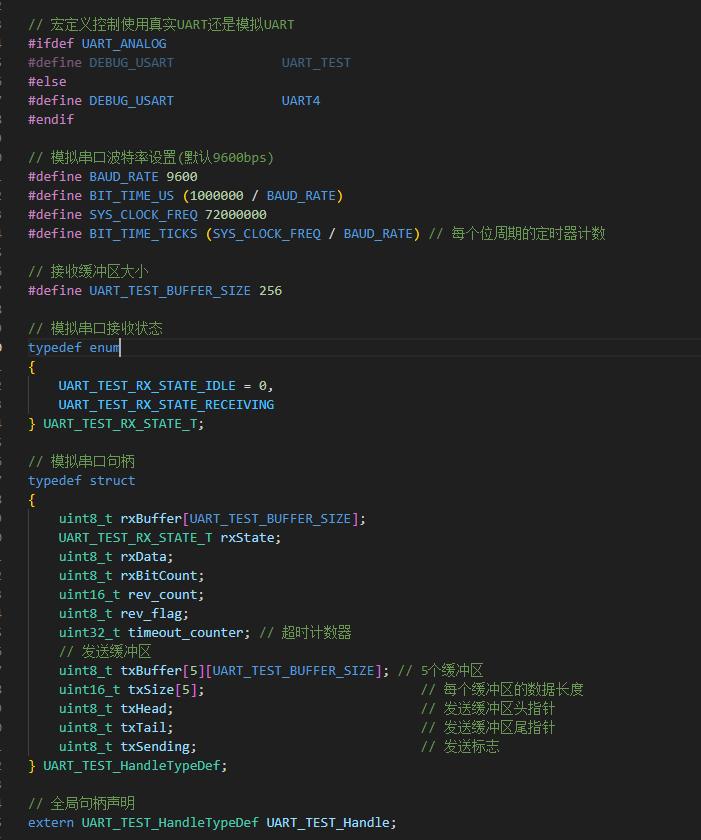
Task: Click the txTail field name
Action: 143,728
